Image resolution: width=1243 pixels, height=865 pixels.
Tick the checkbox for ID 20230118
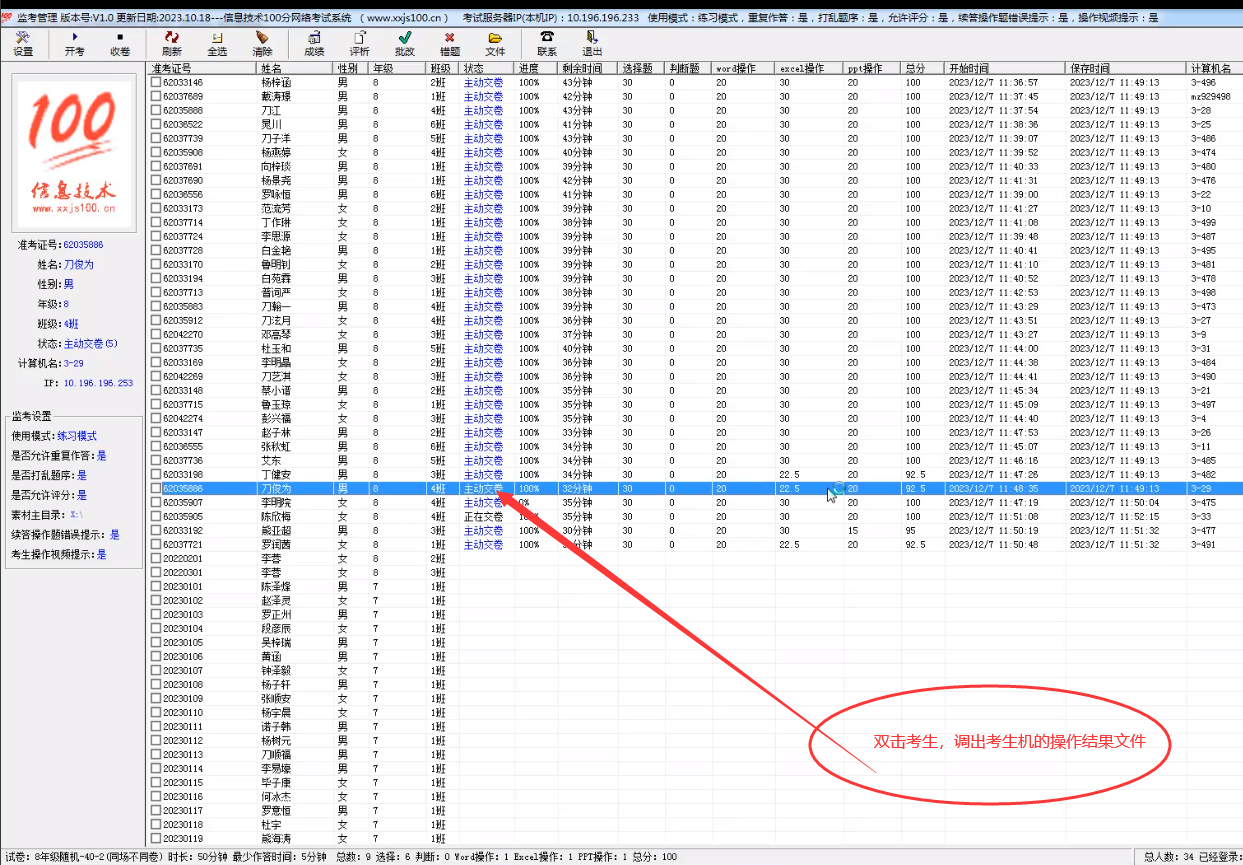click(x=156, y=824)
